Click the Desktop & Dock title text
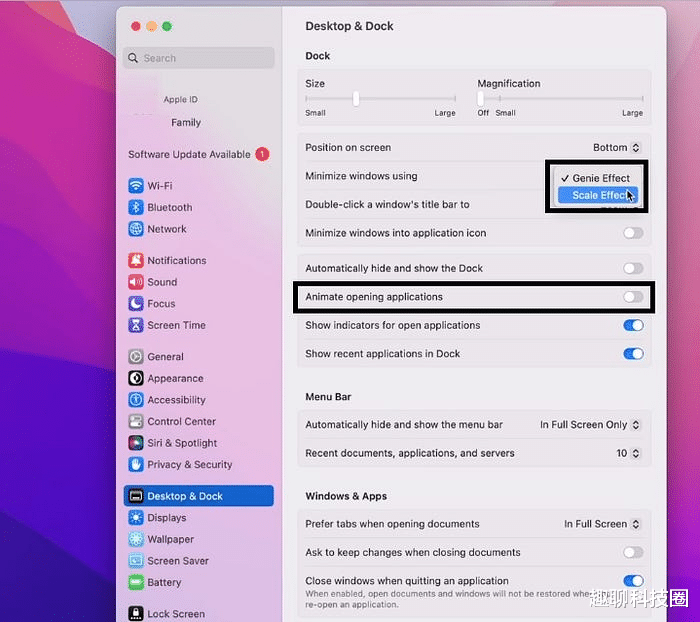The image size is (700, 622). 349,26
